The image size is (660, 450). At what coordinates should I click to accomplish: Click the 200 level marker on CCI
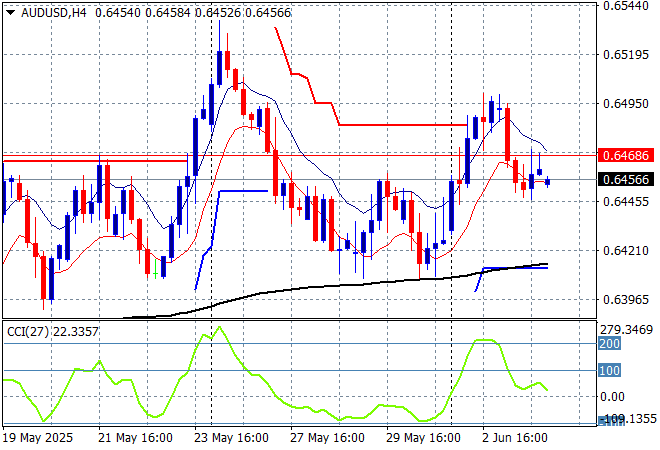pyautogui.click(x=610, y=343)
